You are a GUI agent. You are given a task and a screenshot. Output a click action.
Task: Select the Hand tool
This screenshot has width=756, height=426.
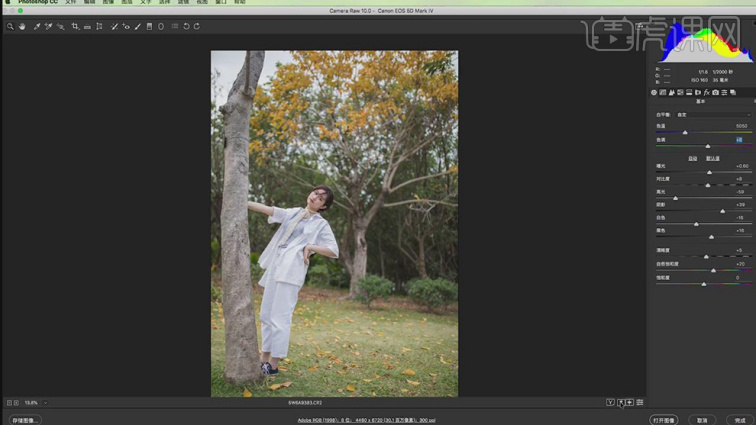click(x=22, y=27)
